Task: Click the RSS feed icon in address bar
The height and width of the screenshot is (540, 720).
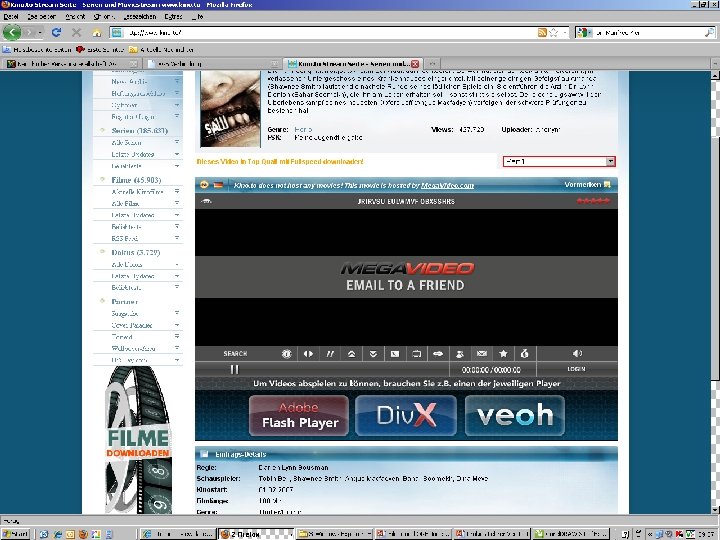Action: coord(542,33)
